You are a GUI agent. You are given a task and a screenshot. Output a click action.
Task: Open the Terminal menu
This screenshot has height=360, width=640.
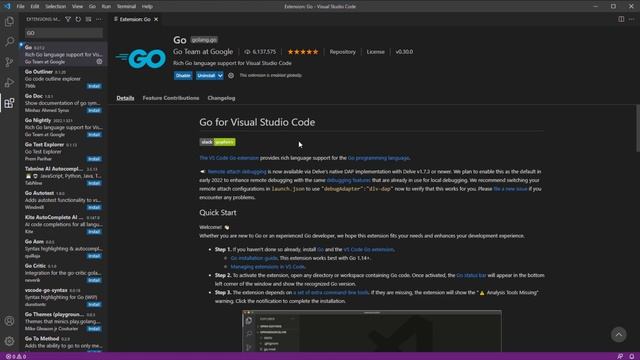point(127,7)
